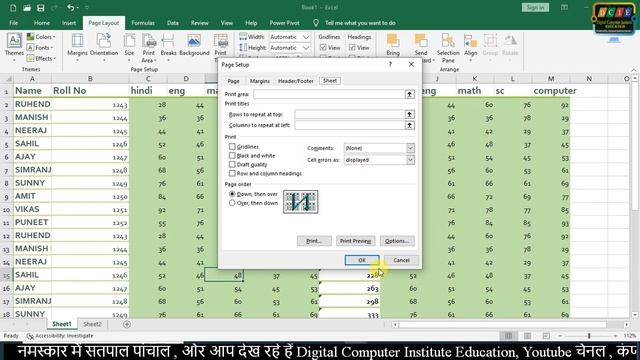Enable the Gridlines print checkbox
Viewport: 640px width, 360px height.
(232, 147)
